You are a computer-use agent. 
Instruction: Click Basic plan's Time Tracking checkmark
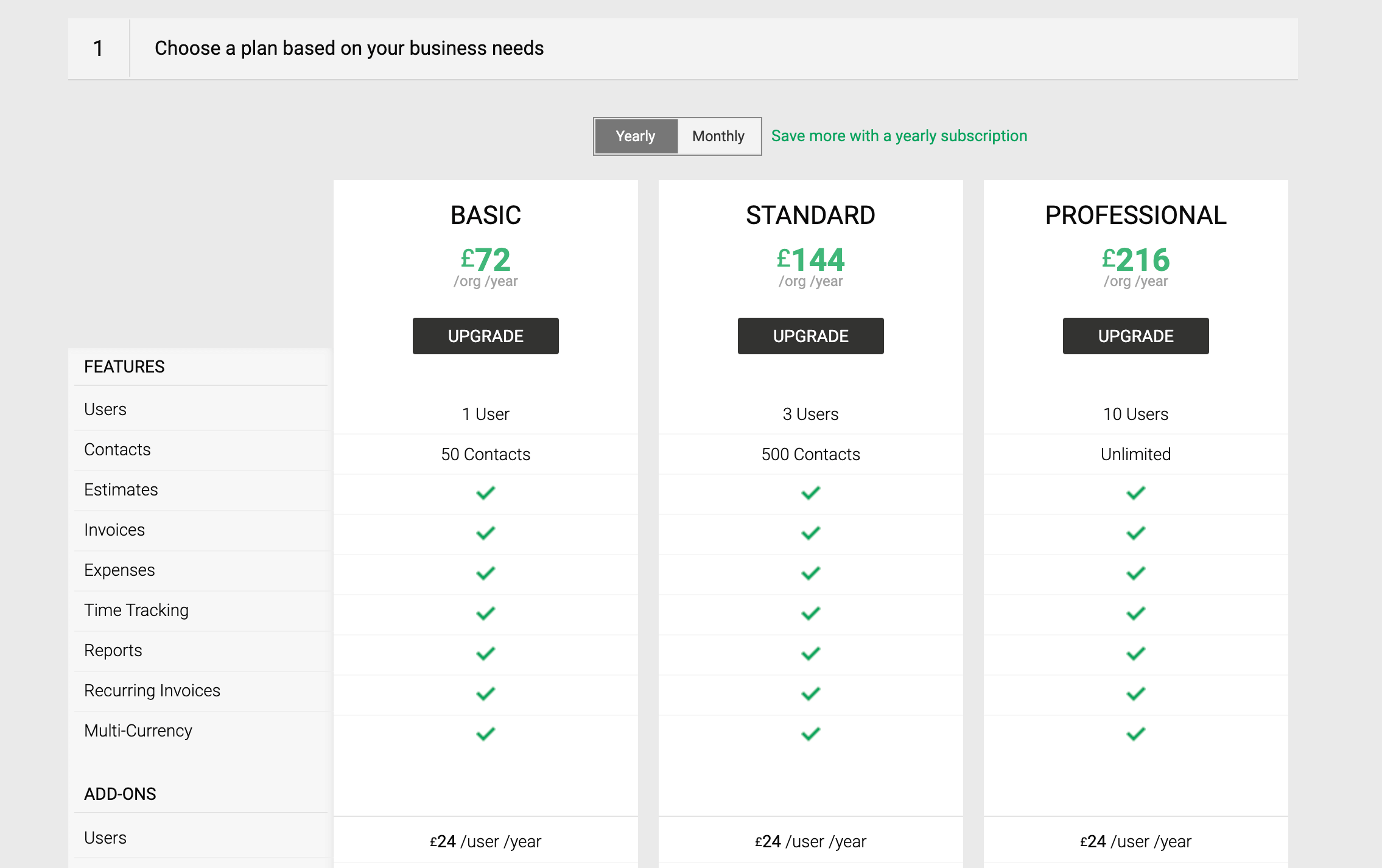click(x=485, y=614)
